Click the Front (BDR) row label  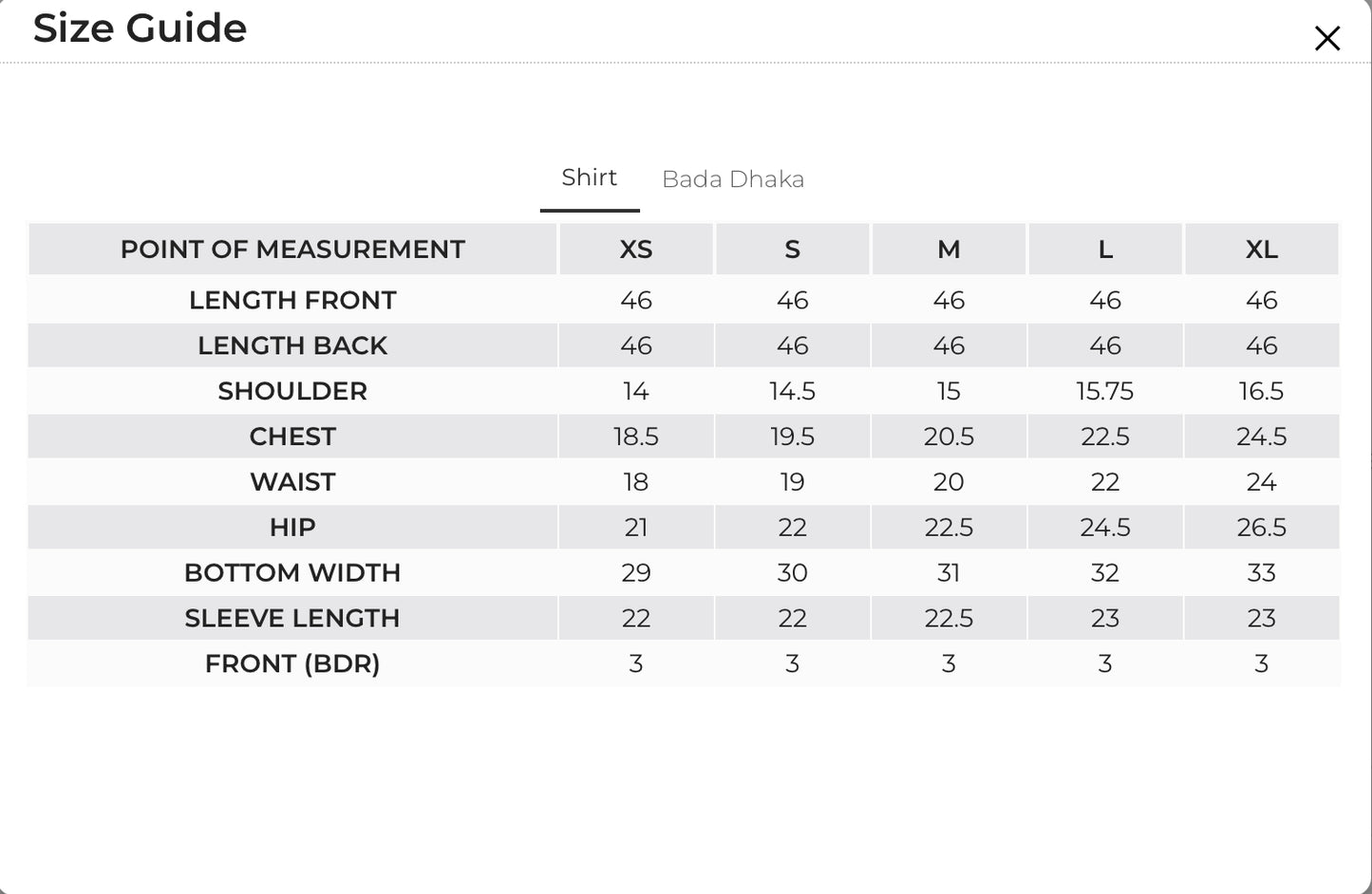point(292,664)
